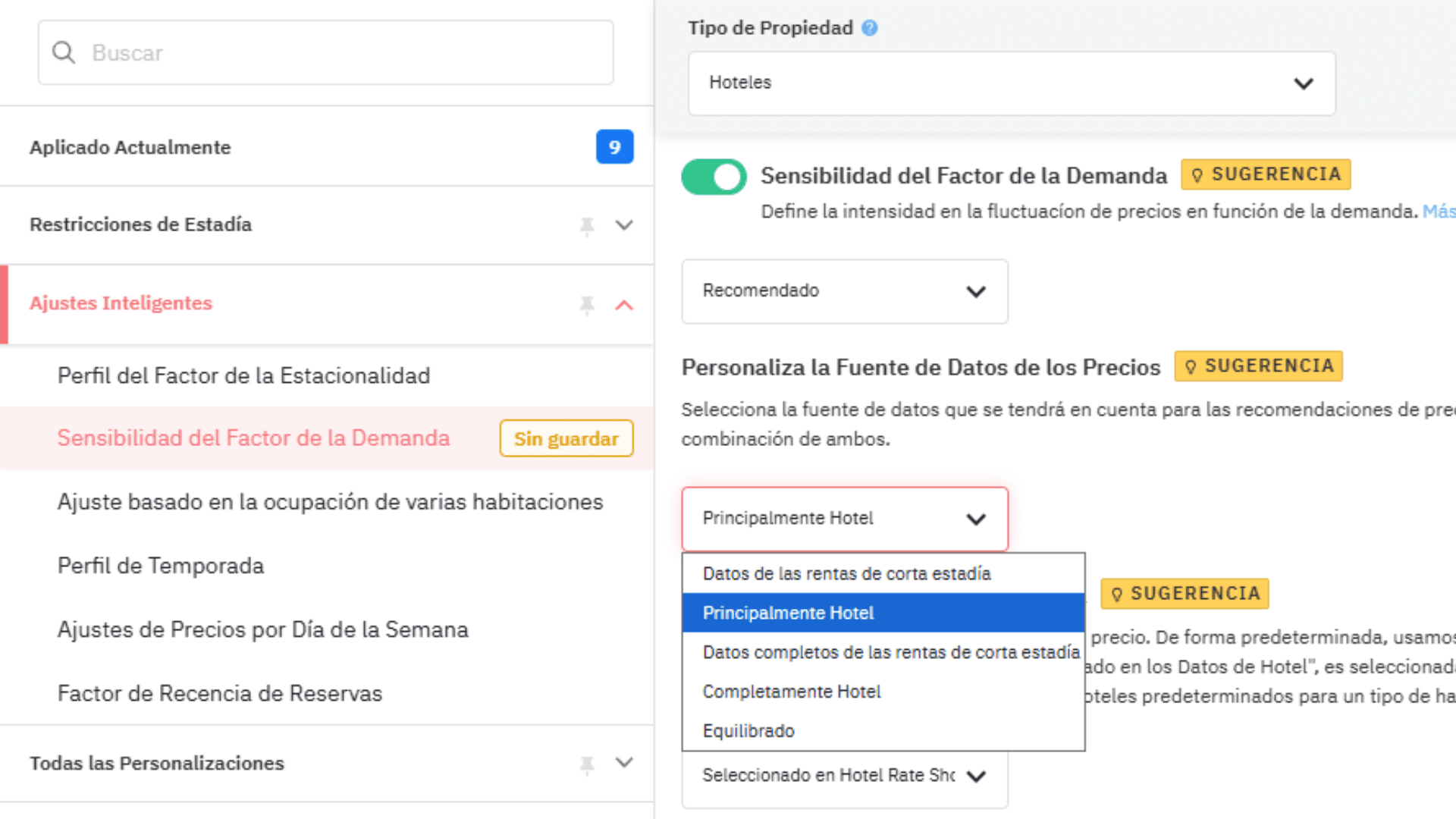
Task: Click the Aplicado Actualmente count badge 9
Action: (x=614, y=147)
